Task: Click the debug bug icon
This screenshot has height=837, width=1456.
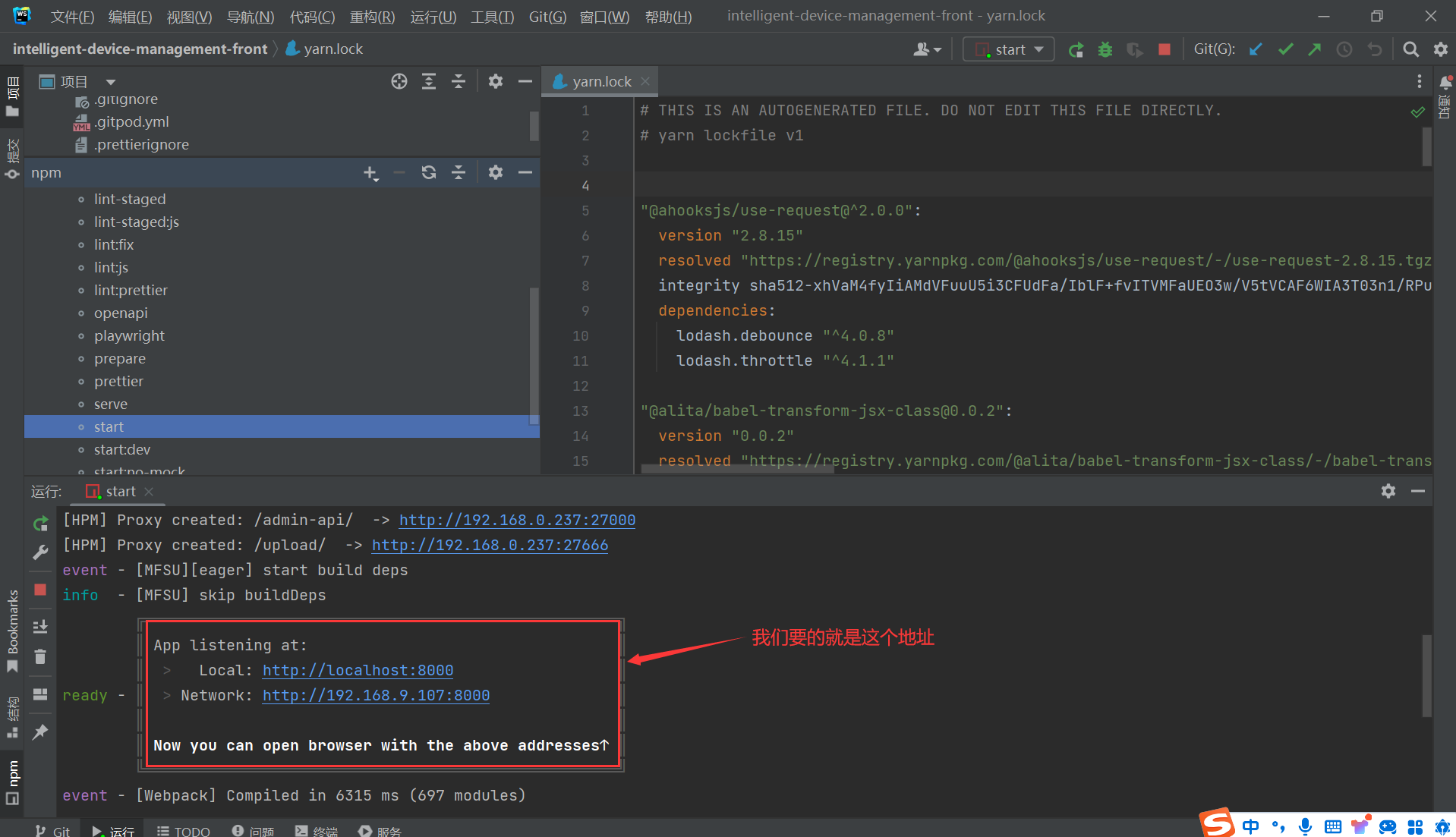Action: point(1105,50)
